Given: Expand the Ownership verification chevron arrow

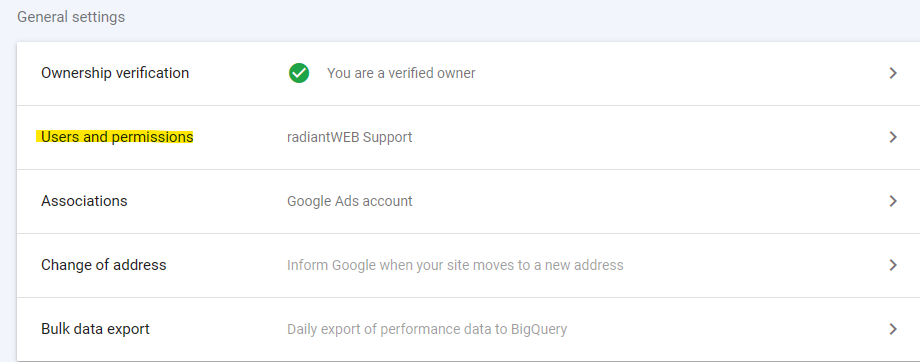Looking at the screenshot, I should click(893, 73).
